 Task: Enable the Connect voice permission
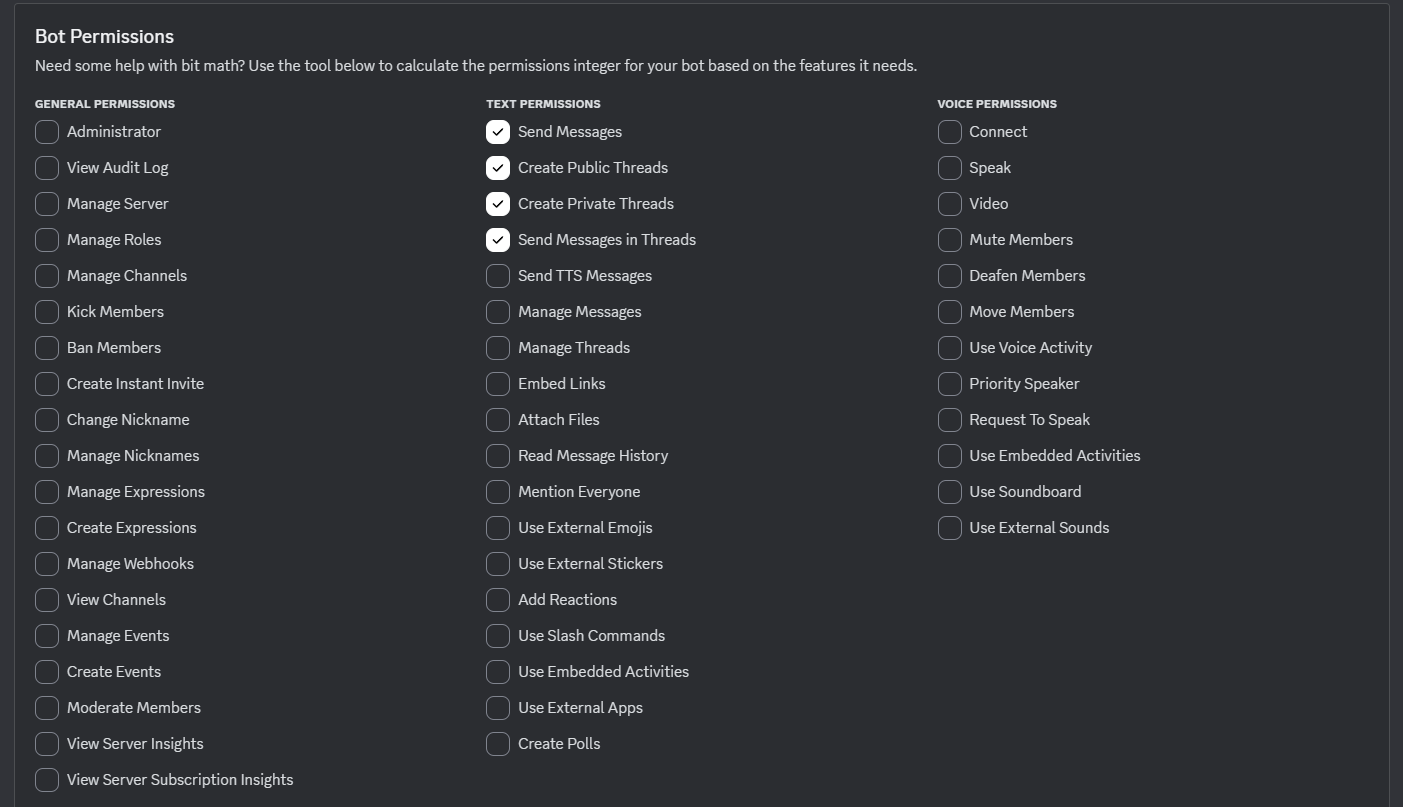(x=949, y=132)
